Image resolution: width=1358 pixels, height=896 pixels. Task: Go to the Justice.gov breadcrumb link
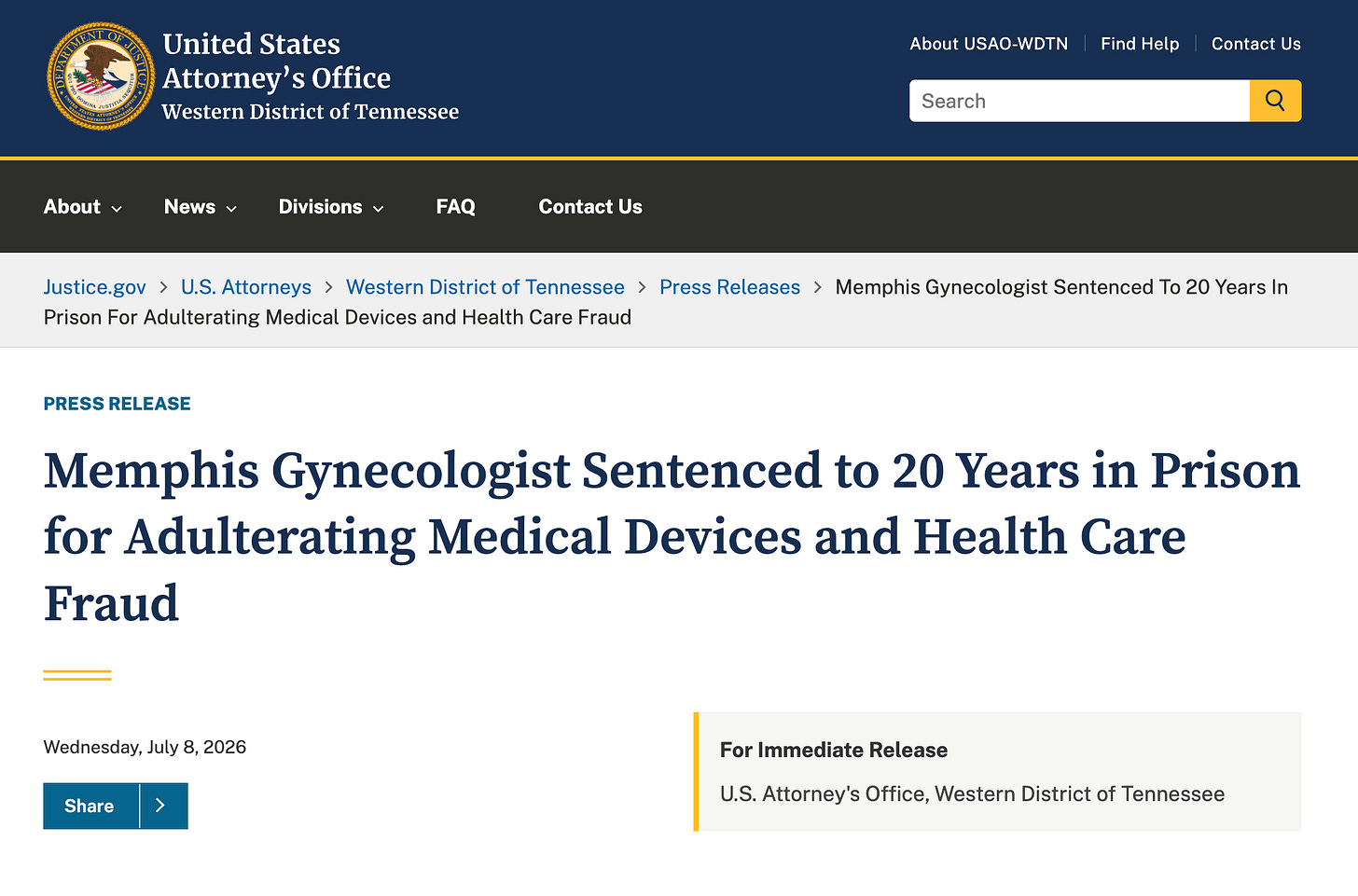coord(95,287)
